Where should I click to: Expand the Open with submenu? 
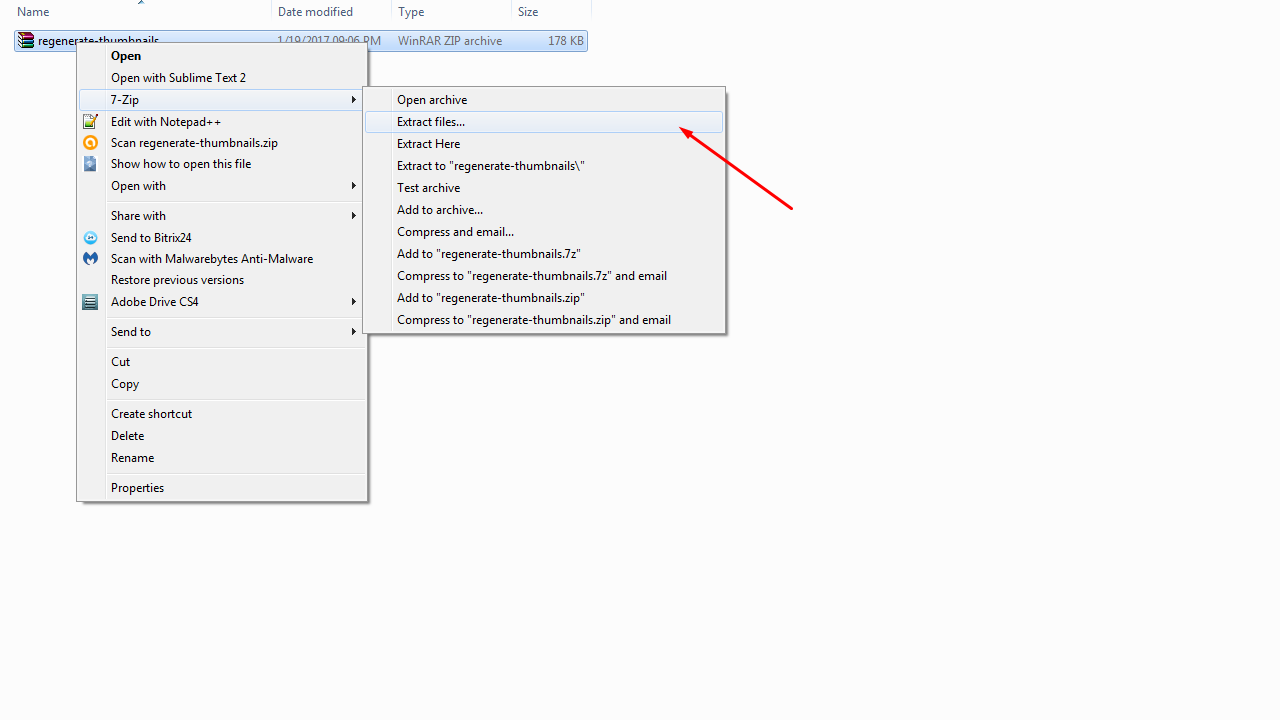coord(222,186)
